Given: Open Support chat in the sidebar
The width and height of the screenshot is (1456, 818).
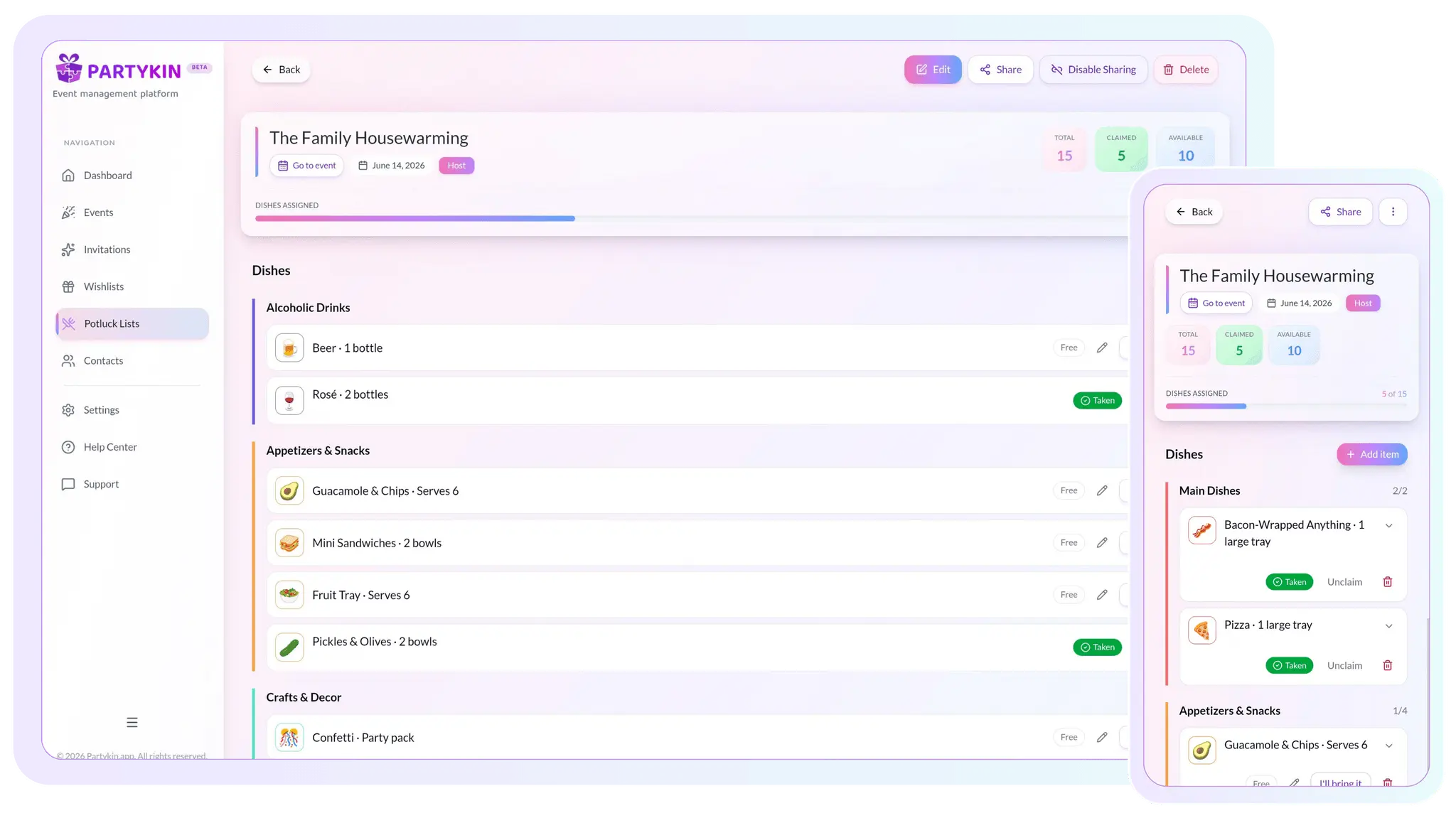Looking at the screenshot, I should click(132, 484).
